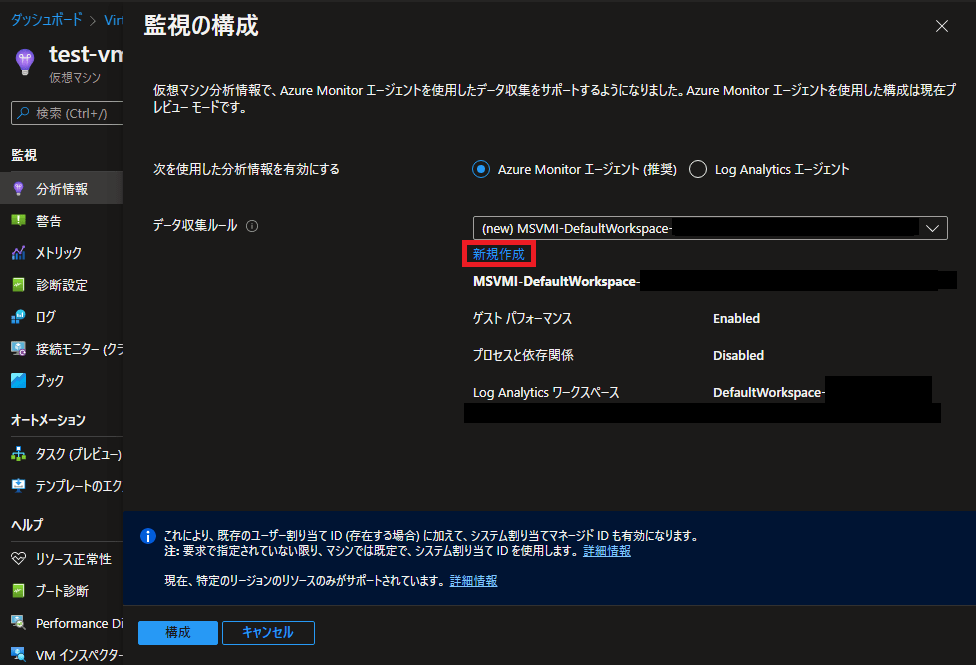Click the データ収集ルール label
Image resolution: width=976 pixels, height=665 pixels.
(195, 225)
